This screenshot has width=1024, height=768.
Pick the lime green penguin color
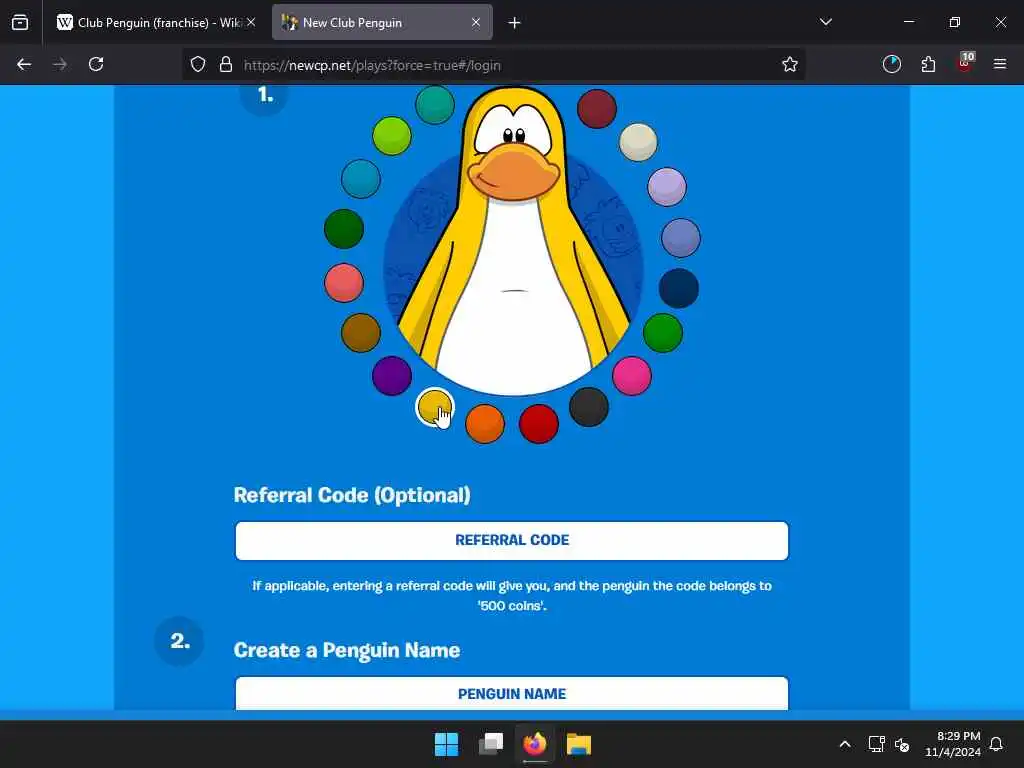point(392,136)
